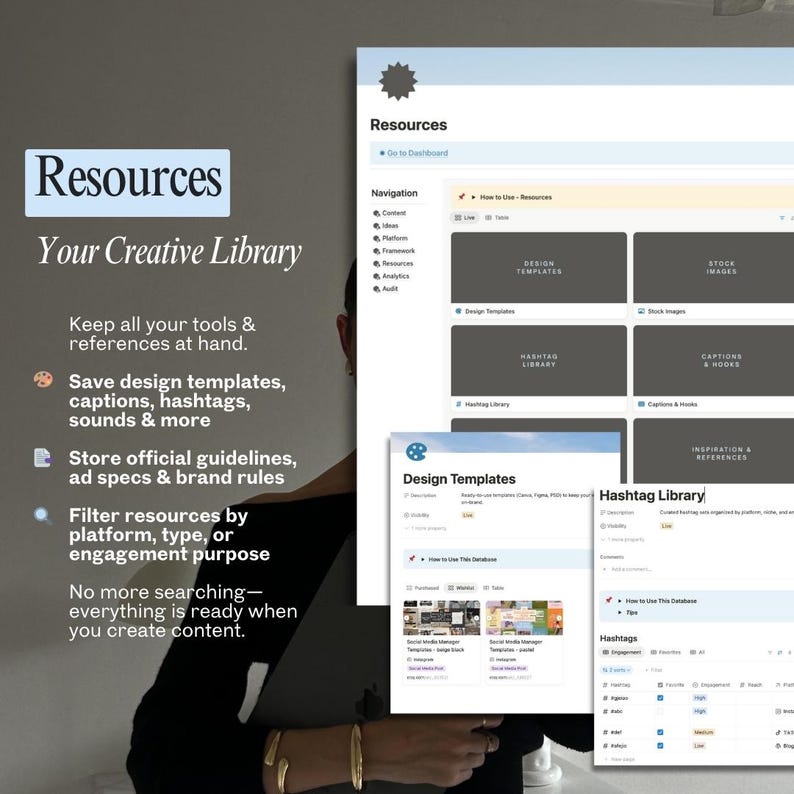Click the hash icon next to the Hashtag Library card label
The image size is (794, 794).
point(459,404)
